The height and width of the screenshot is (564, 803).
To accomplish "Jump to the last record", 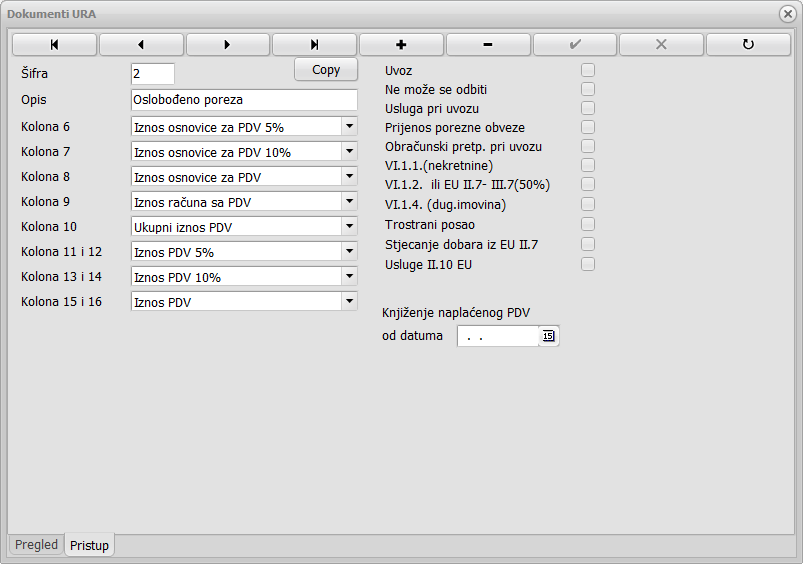I will coord(314,45).
